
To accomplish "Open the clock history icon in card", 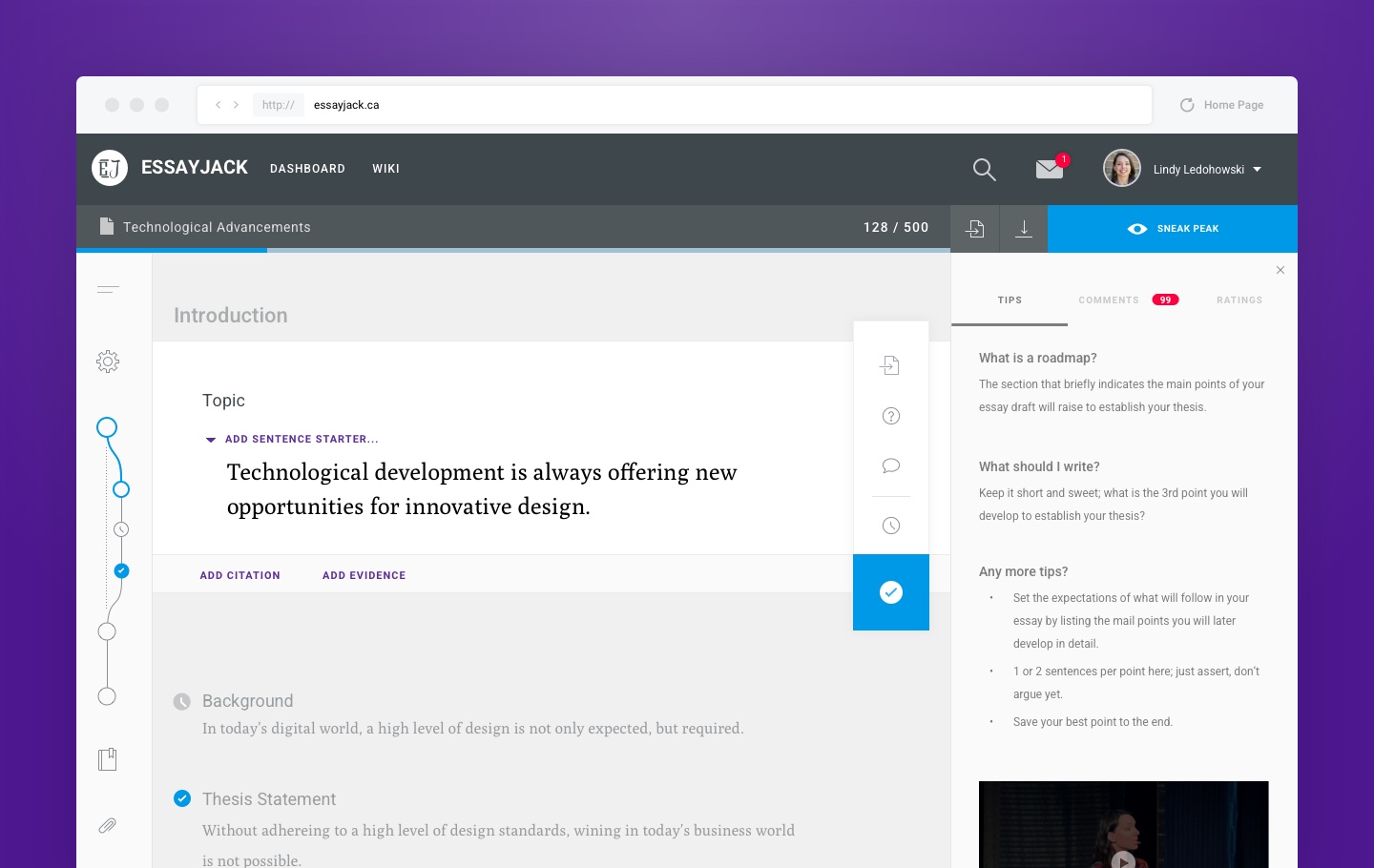I will pos(890,526).
